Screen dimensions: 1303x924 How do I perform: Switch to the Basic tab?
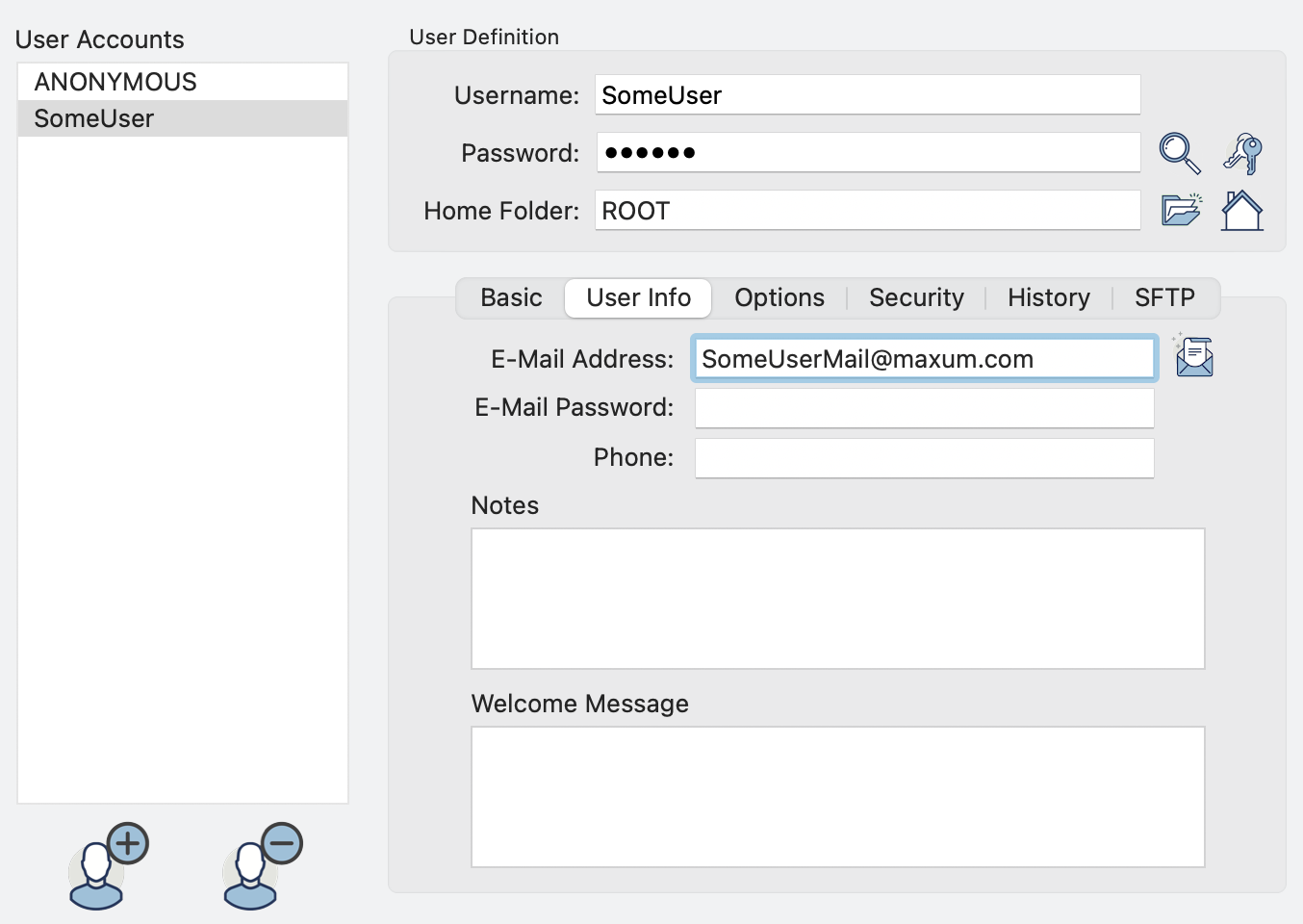[x=511, y=298]
